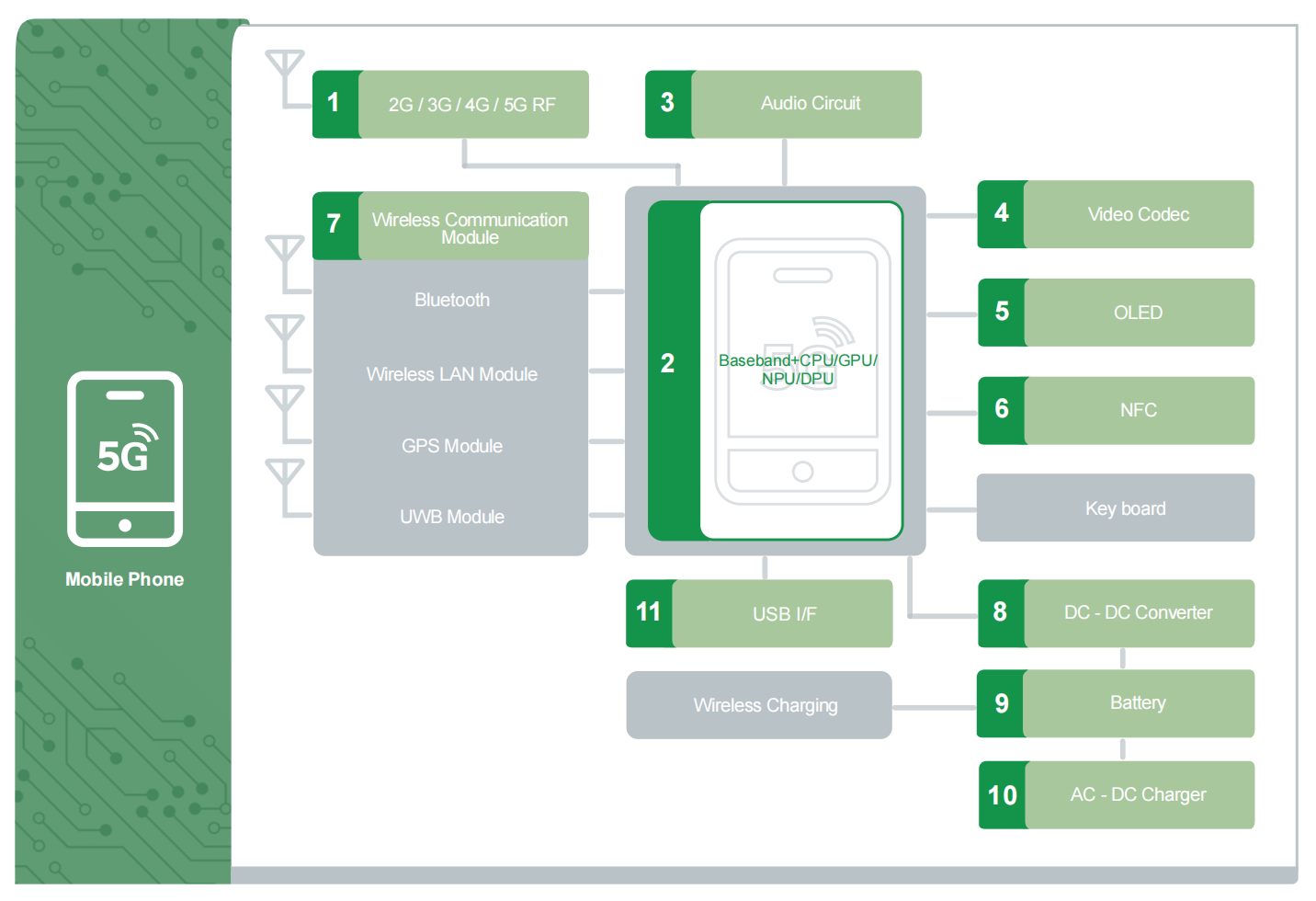Select the DC - DC Converter block
This screenshot has height=901, width=1316.
click(x=1116, y=613)
